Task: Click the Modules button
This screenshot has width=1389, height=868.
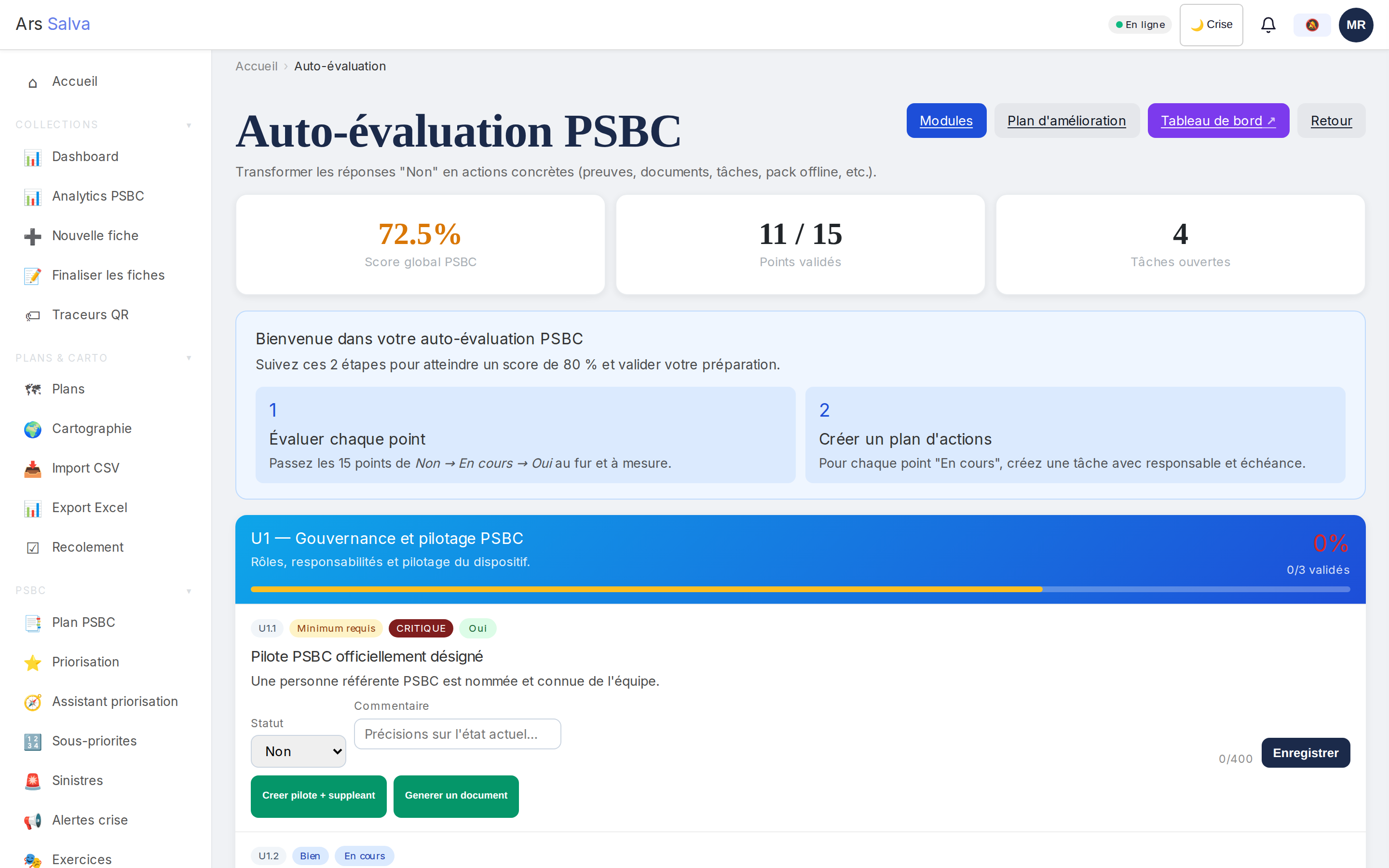Action: (x=946, y=121)
